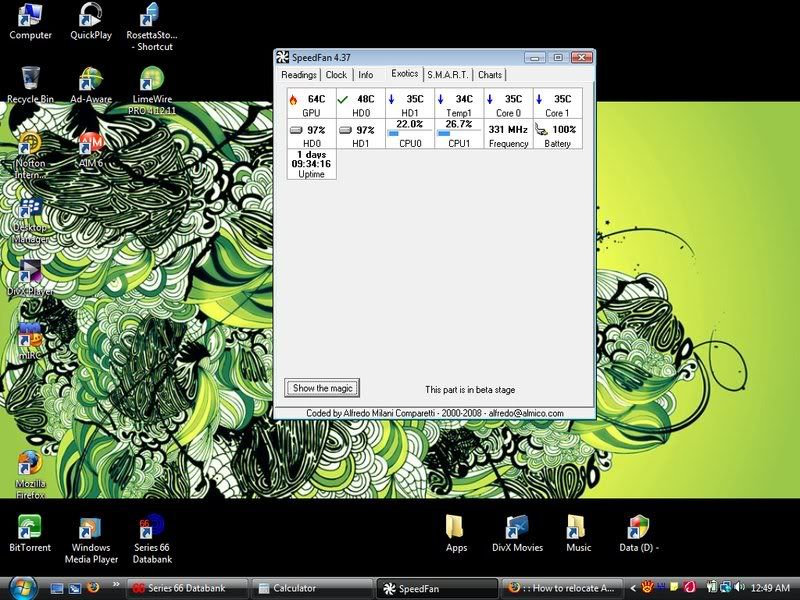The image size is (800, 600).
Task: Switch to the Readings tab
Action: point(299,75)
